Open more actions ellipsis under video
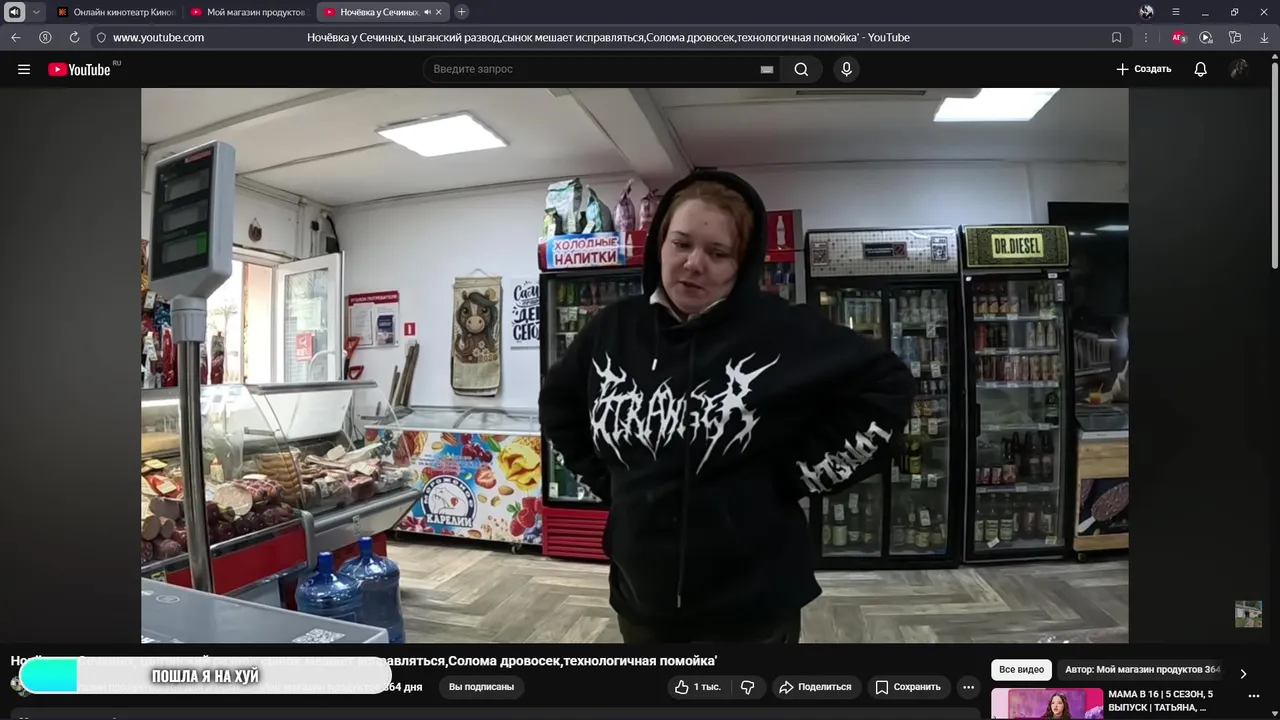Image resolution: width=1280 pixels, height=720 pixels. 968,687
